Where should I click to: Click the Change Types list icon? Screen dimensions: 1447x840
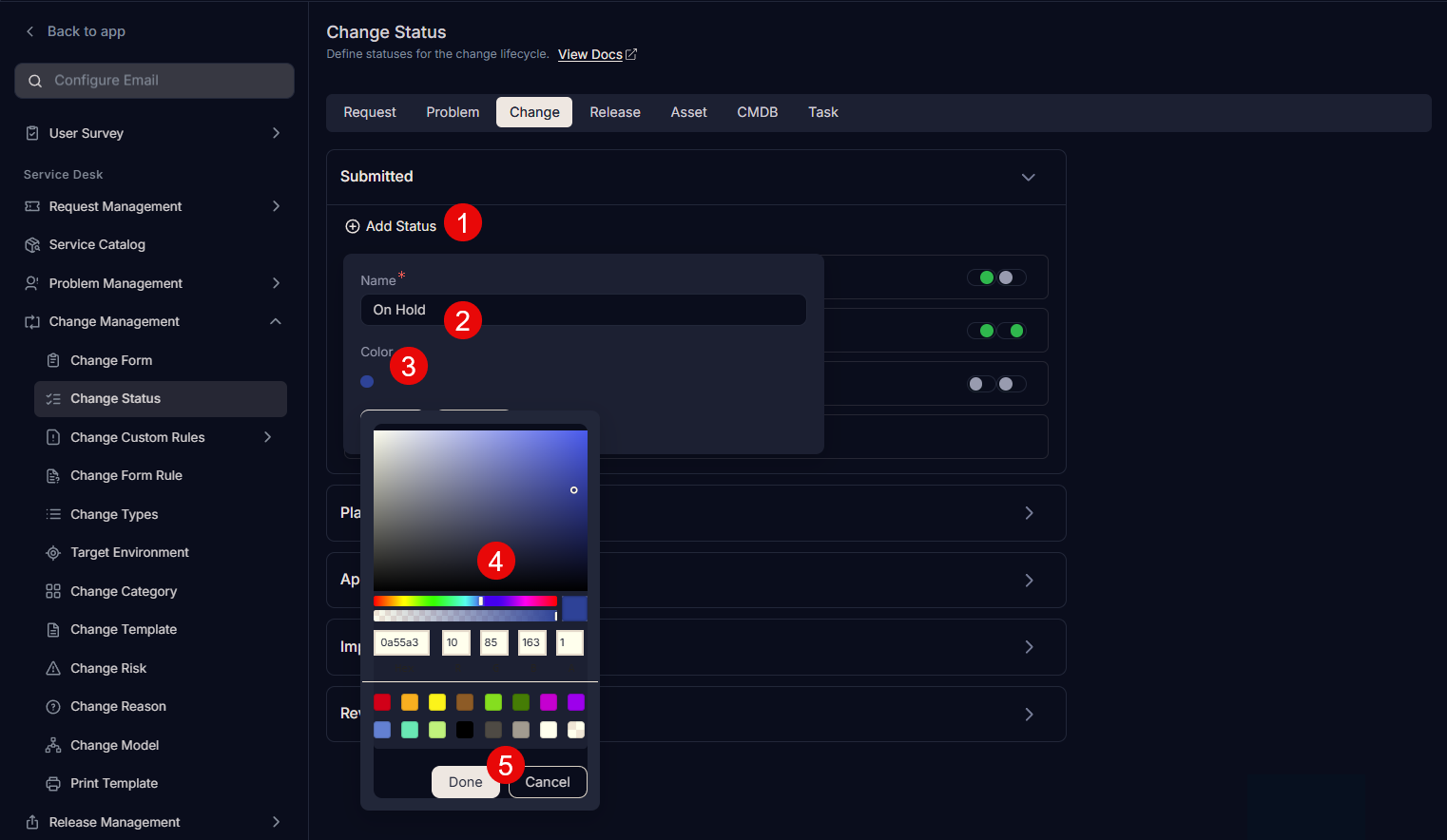(53, 514)
